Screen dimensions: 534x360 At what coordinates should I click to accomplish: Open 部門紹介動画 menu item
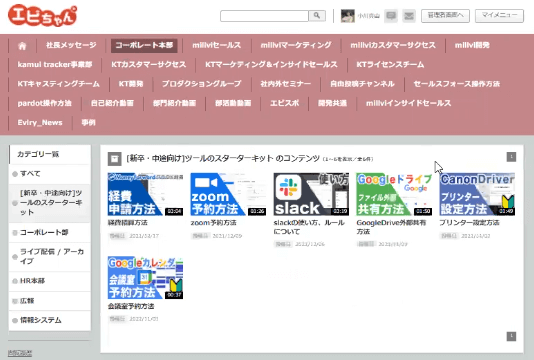[x=174, y=103]
